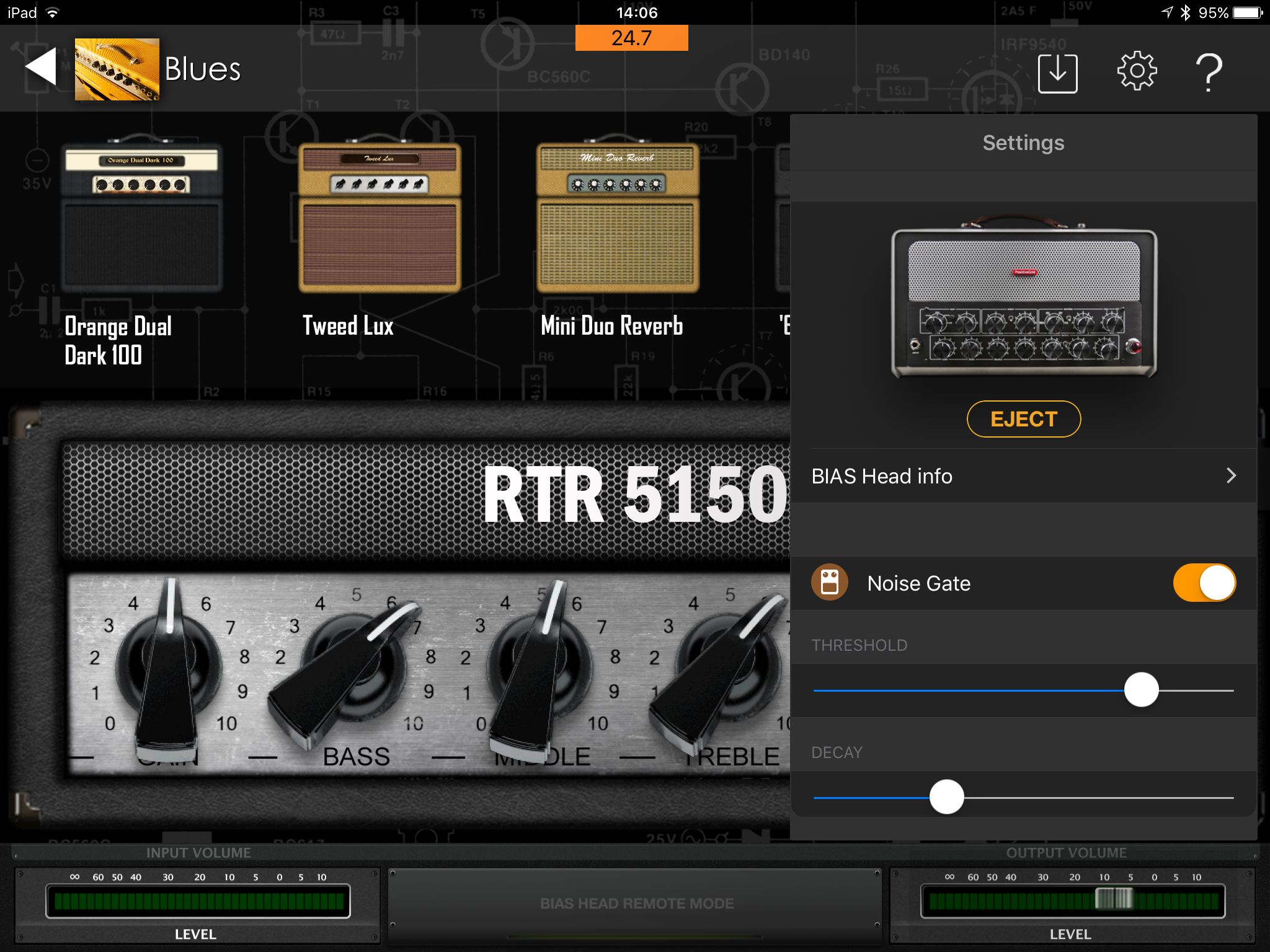Image resolution: width=1270 pixels, height=952 pixels.
Task: Disable the Noise Gate switch
Action: tap(1204, 583)
